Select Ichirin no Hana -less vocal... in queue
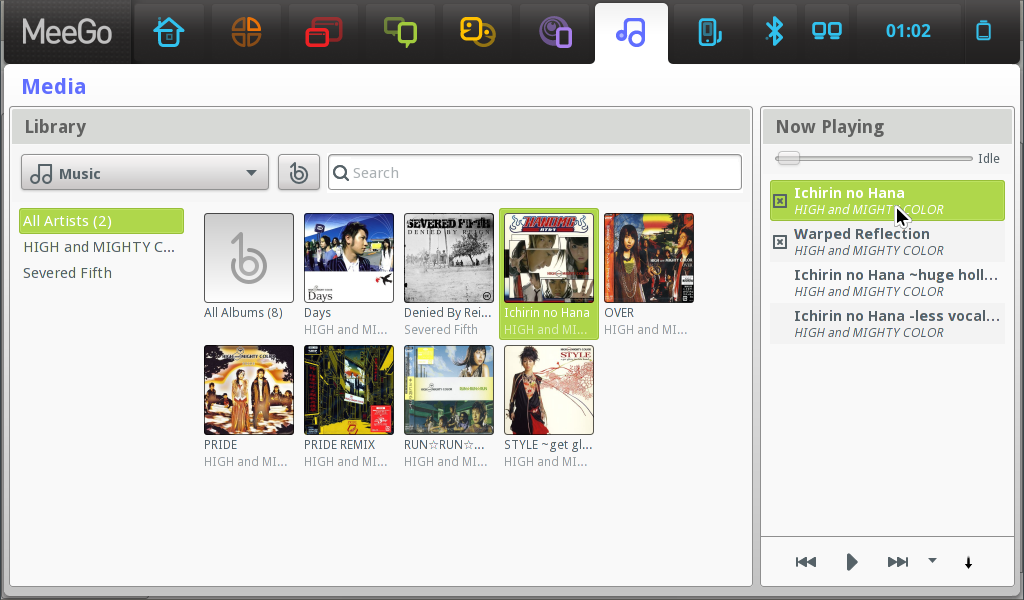Image resolution: width=1024 pixels, height=600 pixels. point(888,324)
